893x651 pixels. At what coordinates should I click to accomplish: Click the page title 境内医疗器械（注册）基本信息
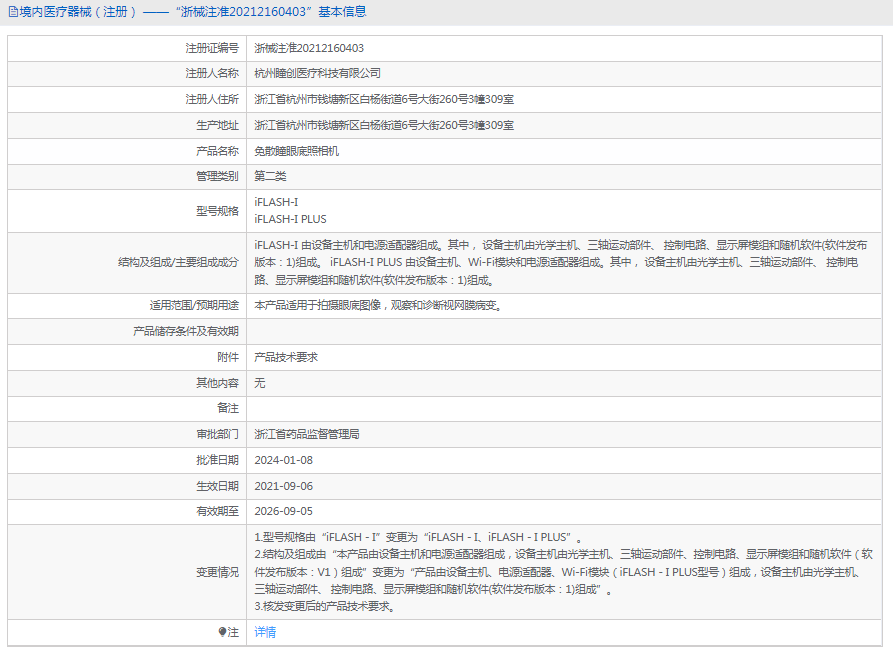pyautogui.click(x=192, y=12)
